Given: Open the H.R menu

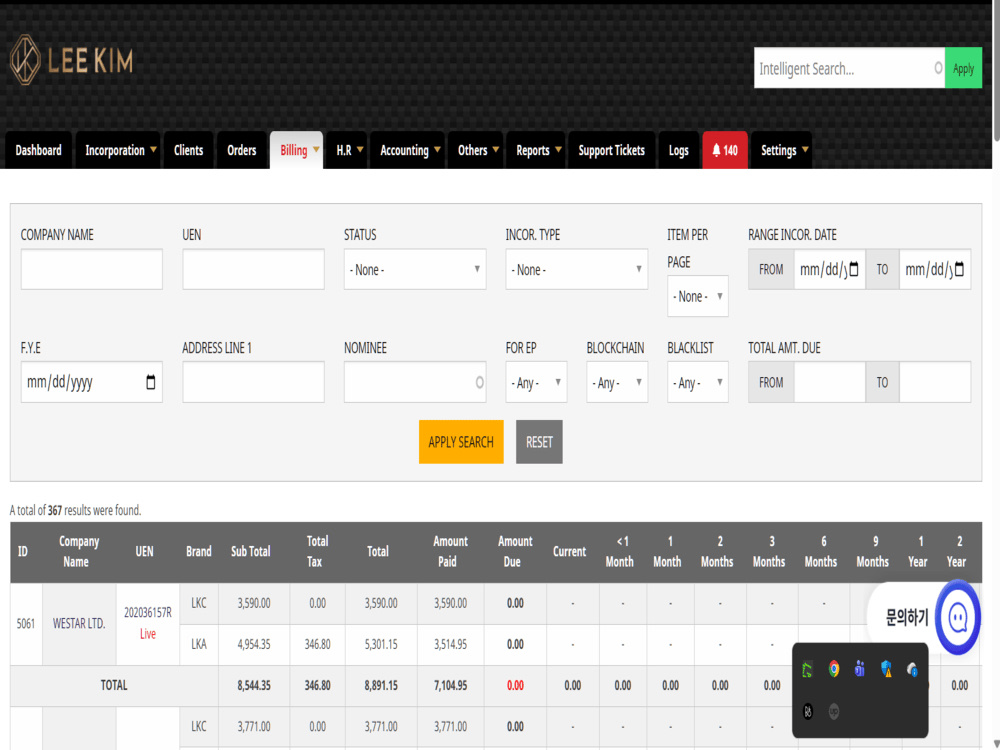Looking at the screenshot, I should tap(347, 151).
